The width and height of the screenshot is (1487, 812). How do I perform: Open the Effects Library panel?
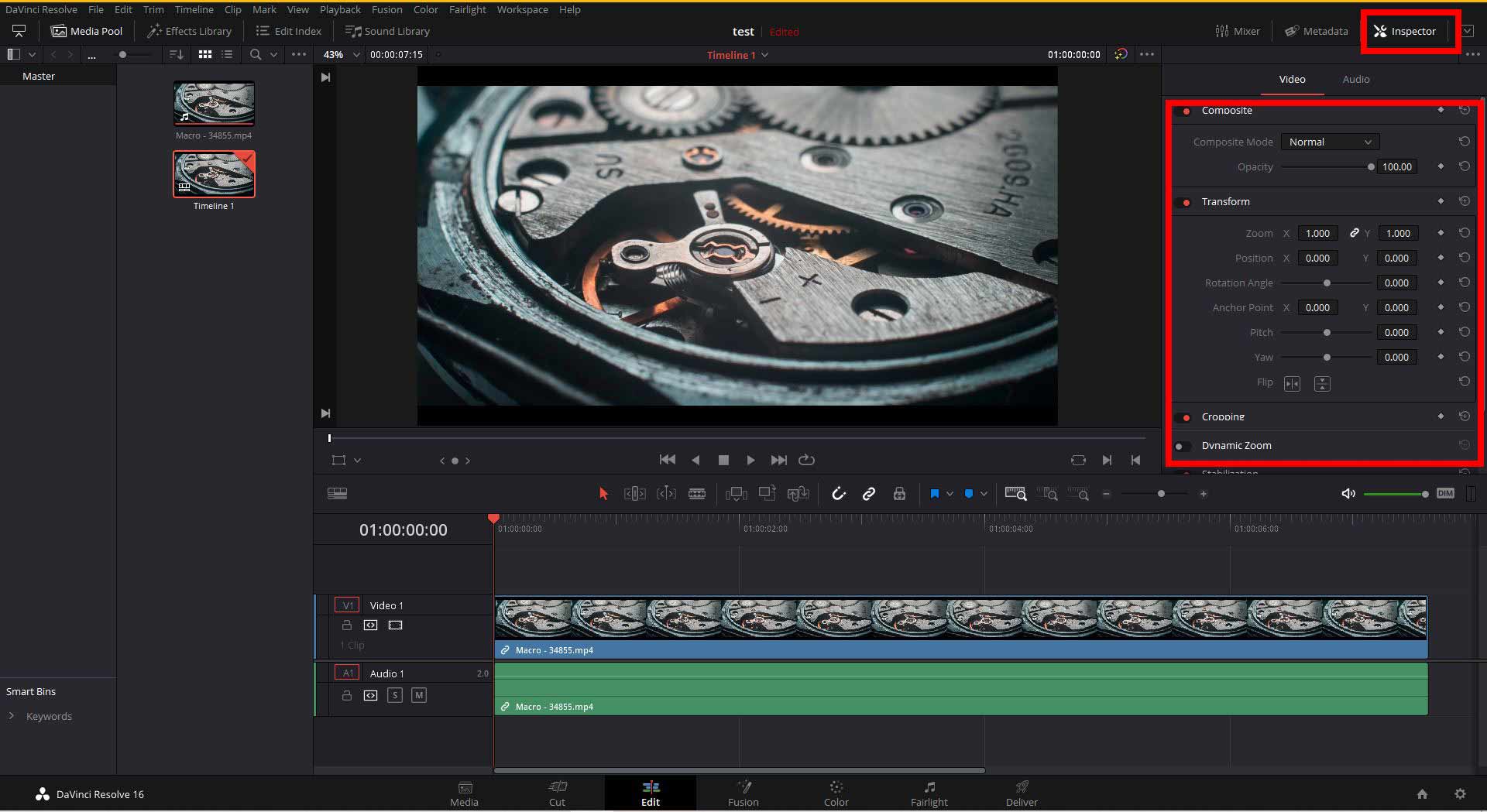[188, 31]
